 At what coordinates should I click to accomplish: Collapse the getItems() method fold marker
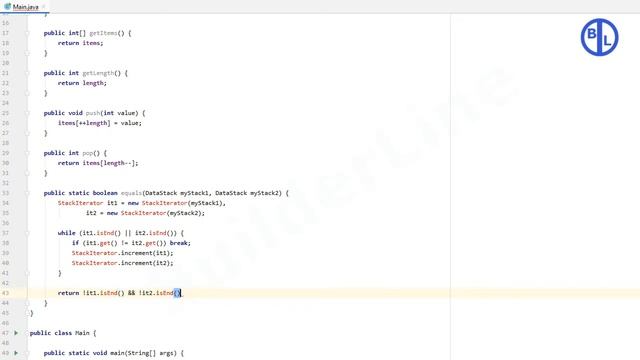pyautogui.click(x=27, y=33)
